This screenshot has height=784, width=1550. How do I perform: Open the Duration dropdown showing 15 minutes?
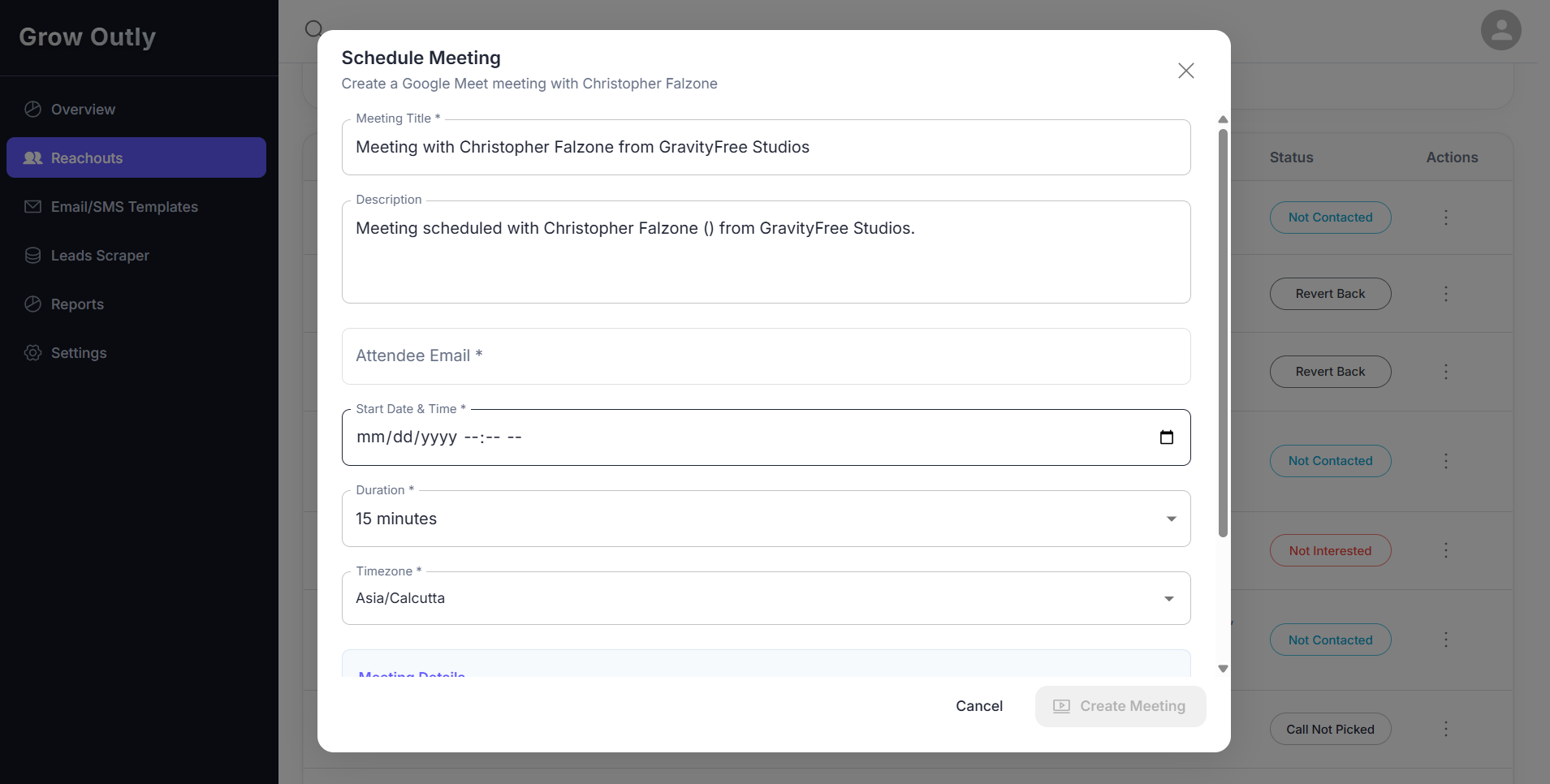pos(766,519)
